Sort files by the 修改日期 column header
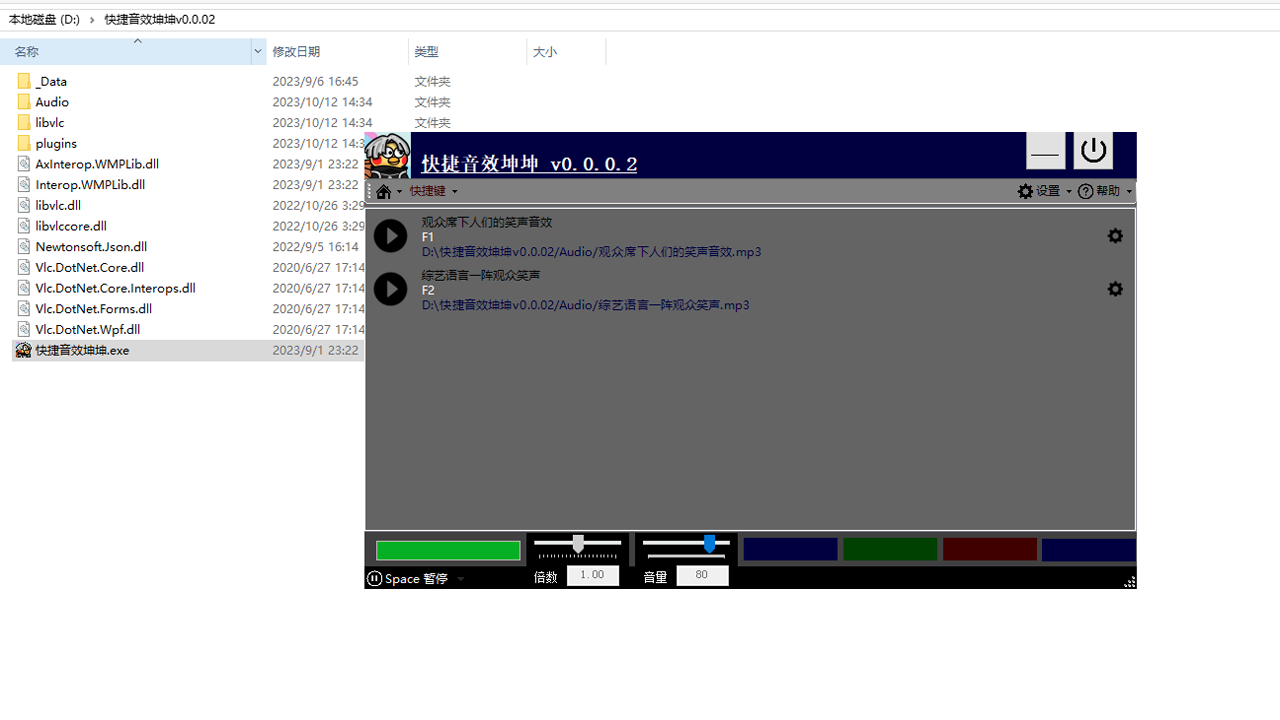The image size is (1280, 720). [297, 51]
